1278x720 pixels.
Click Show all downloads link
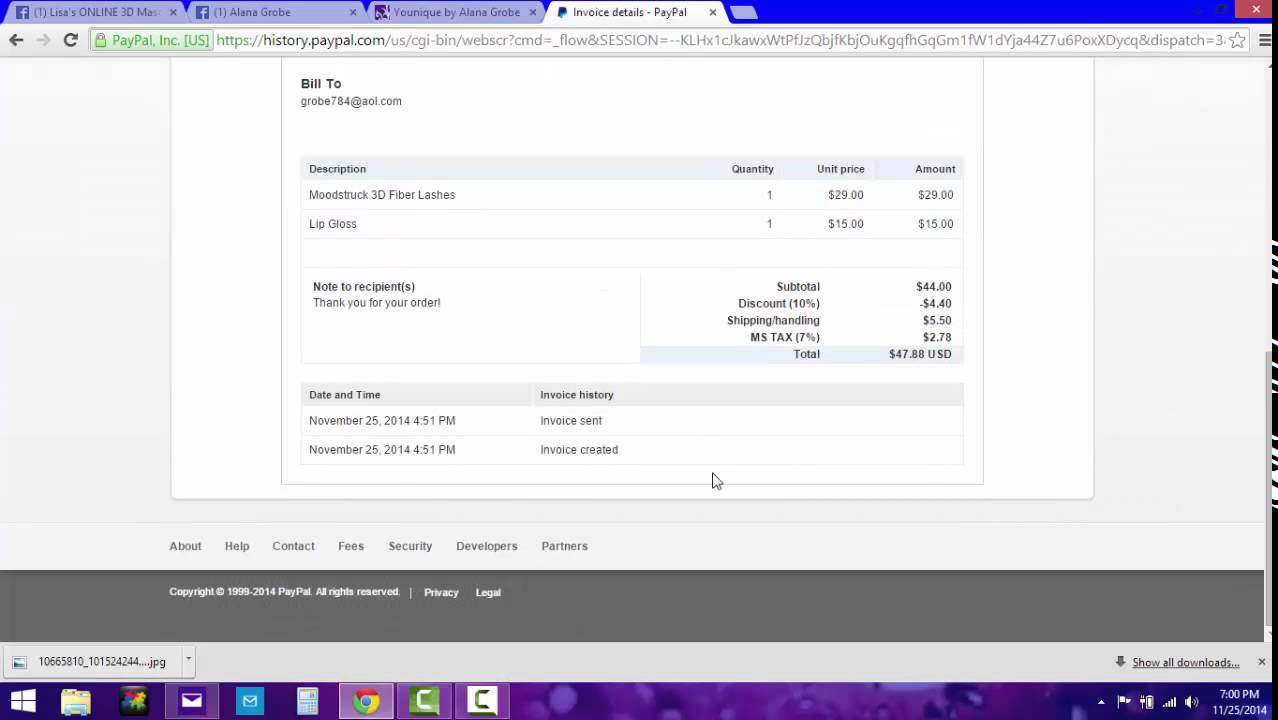(x=1186, y=662)
